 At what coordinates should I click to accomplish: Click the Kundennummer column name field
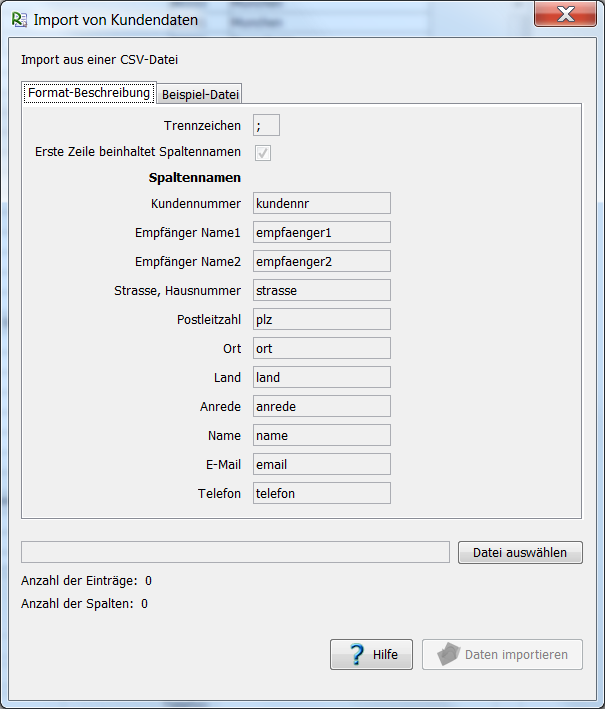(x=321, y=203)
